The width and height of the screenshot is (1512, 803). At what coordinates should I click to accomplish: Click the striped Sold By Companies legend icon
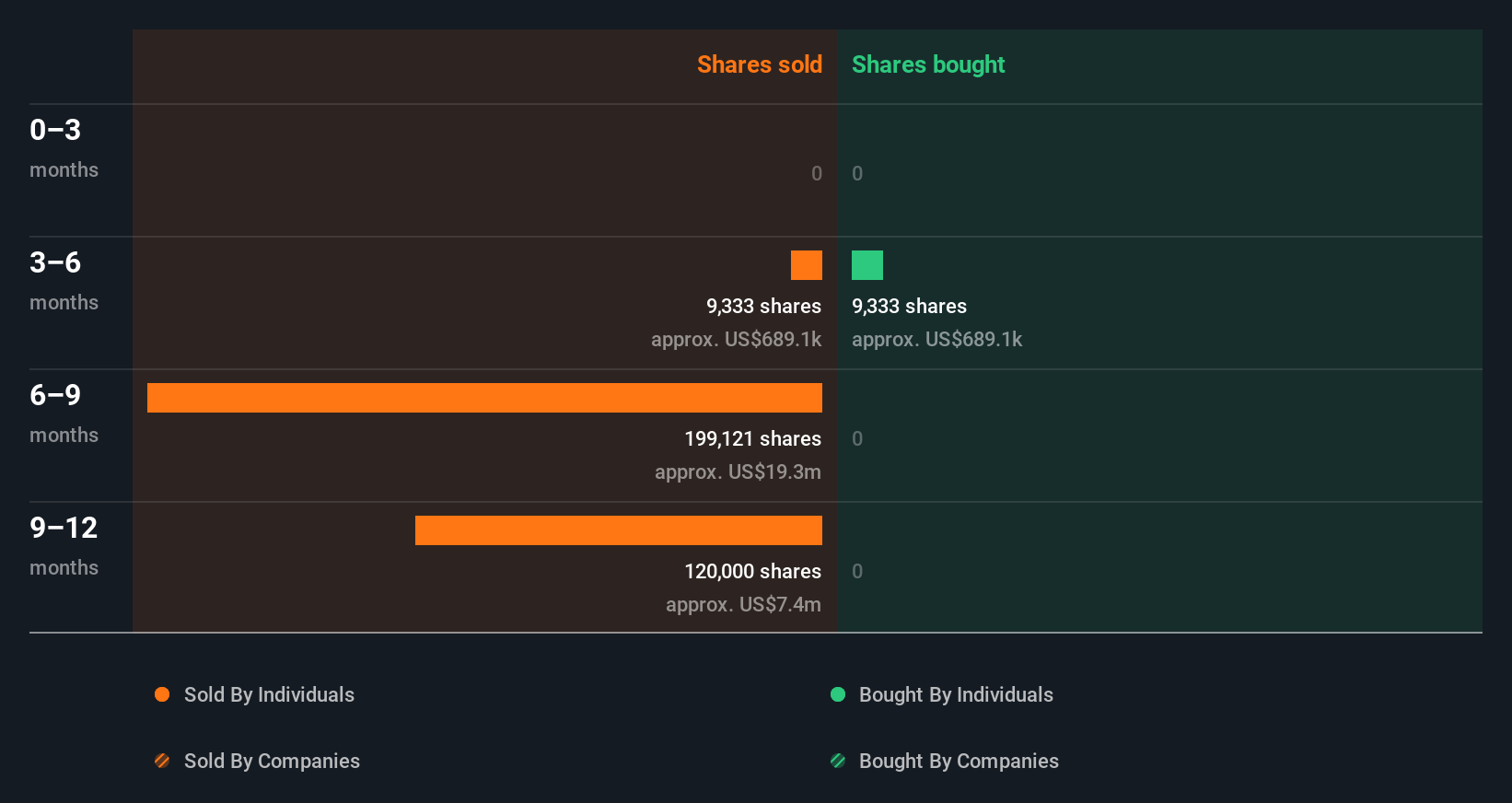162,761
